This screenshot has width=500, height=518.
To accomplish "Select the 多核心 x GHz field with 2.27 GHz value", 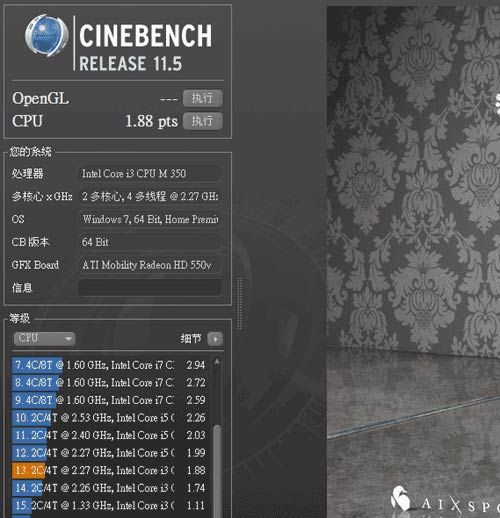I will [150, 196].
